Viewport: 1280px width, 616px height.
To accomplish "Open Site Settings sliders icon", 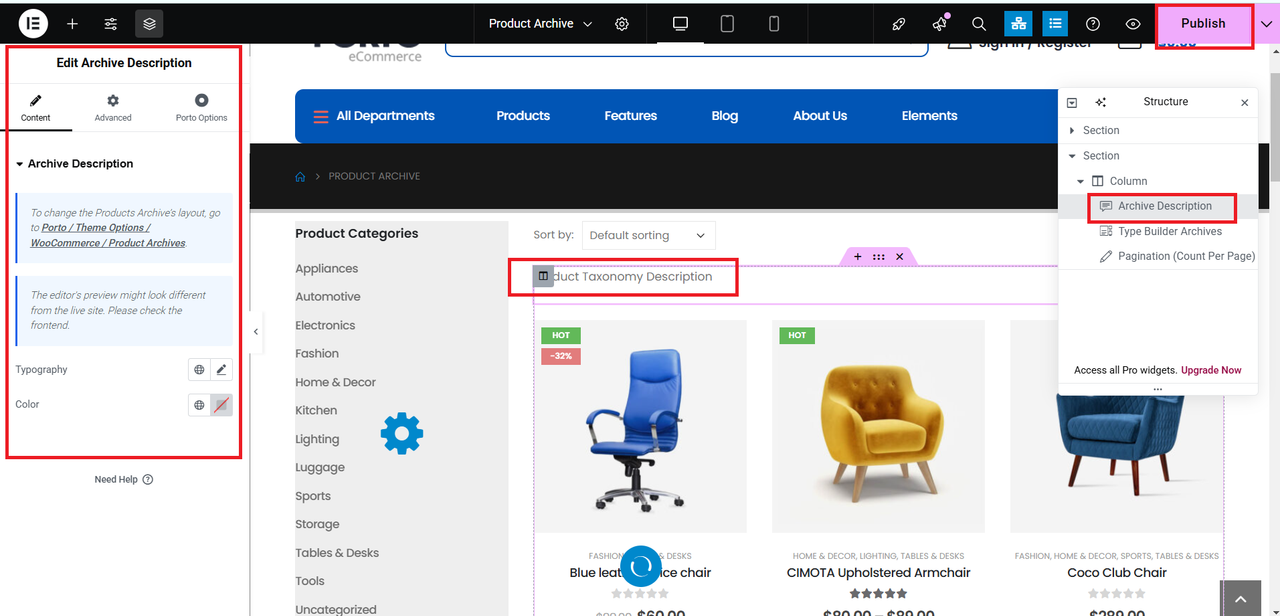I will (111, 23).
